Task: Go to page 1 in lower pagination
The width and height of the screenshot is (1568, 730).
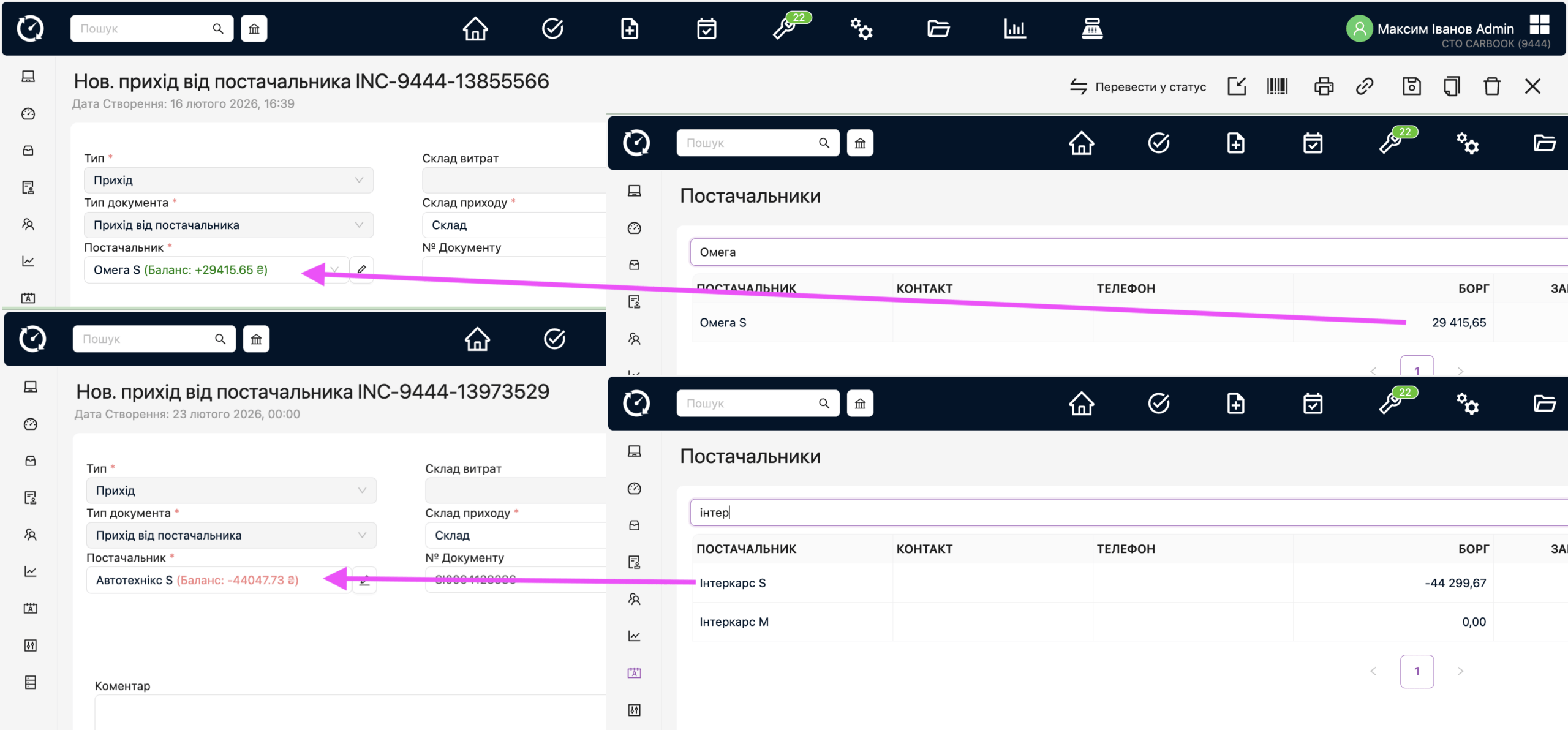Action: [1416, 671]
